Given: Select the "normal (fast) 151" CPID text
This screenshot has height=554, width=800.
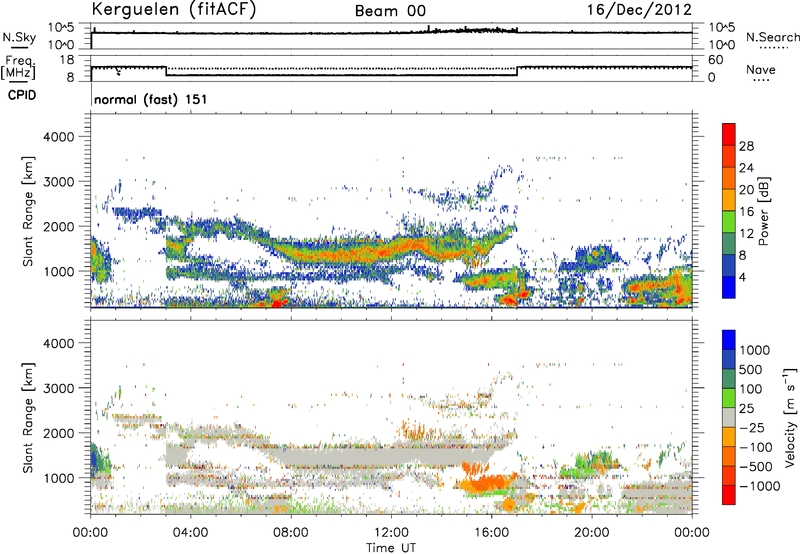Looking at the screenshot, I should (151, 99).
